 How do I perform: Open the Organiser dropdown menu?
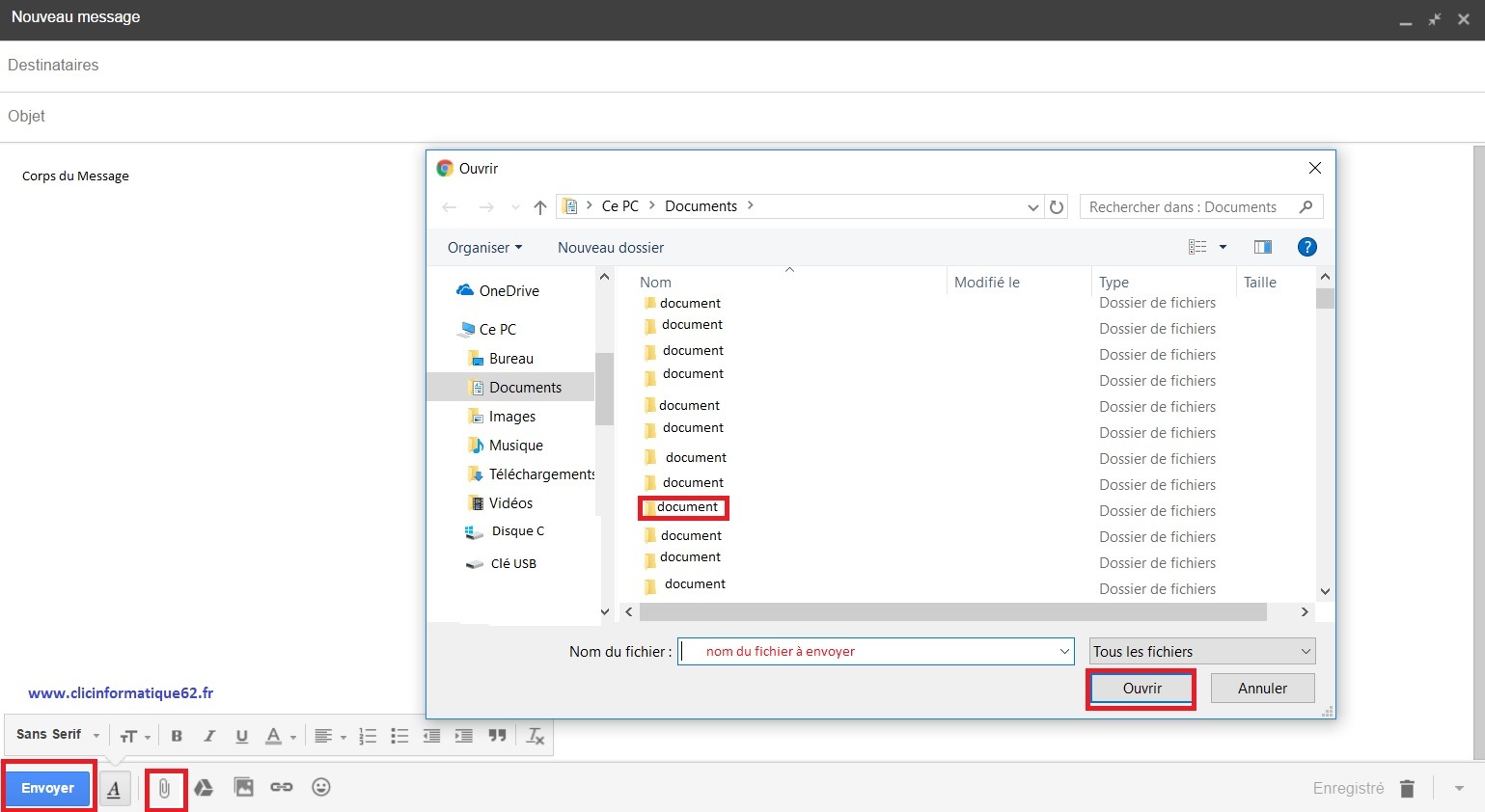point(484,248)
